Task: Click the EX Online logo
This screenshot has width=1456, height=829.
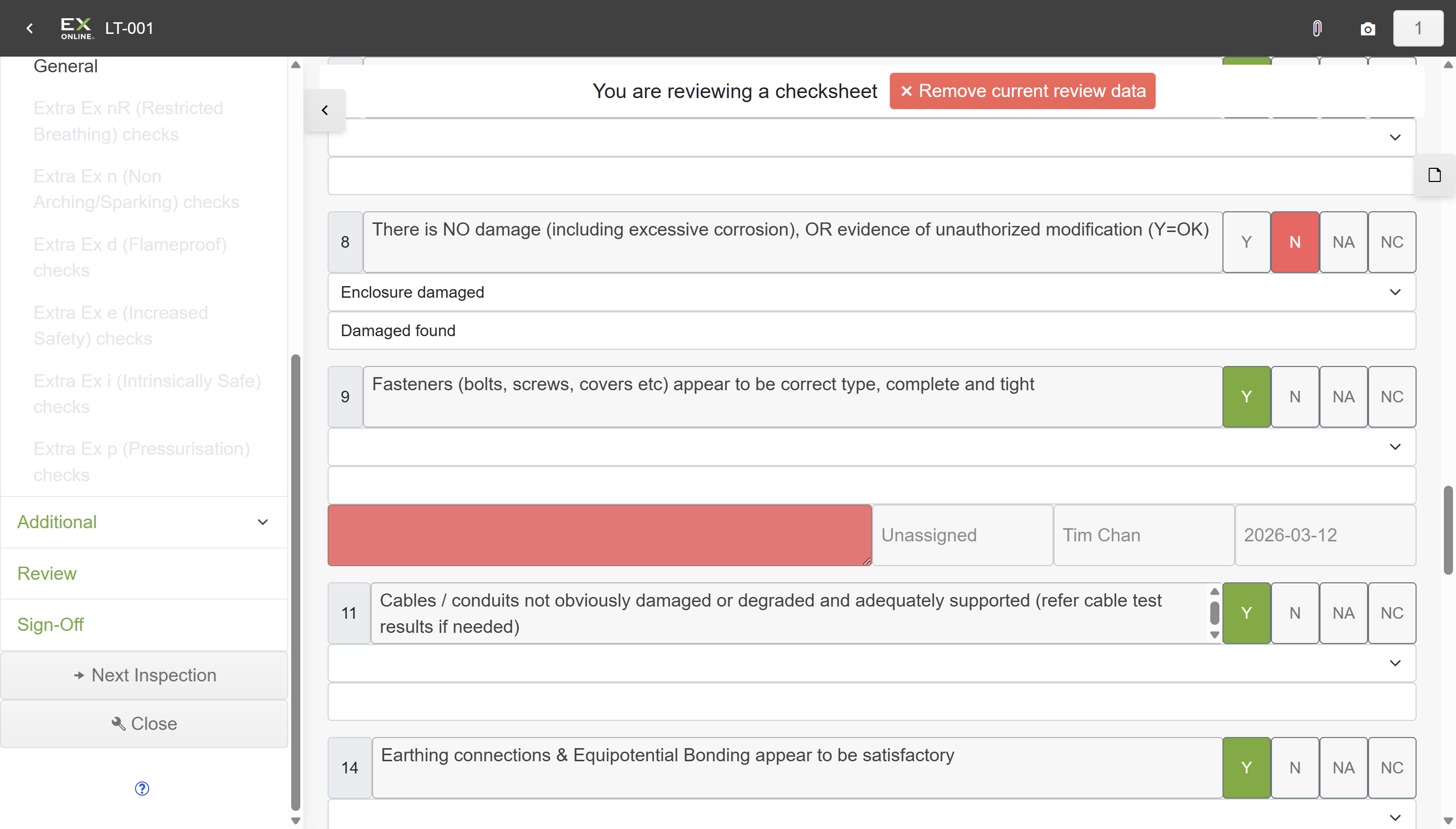Action: pyautogui.click(x=77, y=28)
